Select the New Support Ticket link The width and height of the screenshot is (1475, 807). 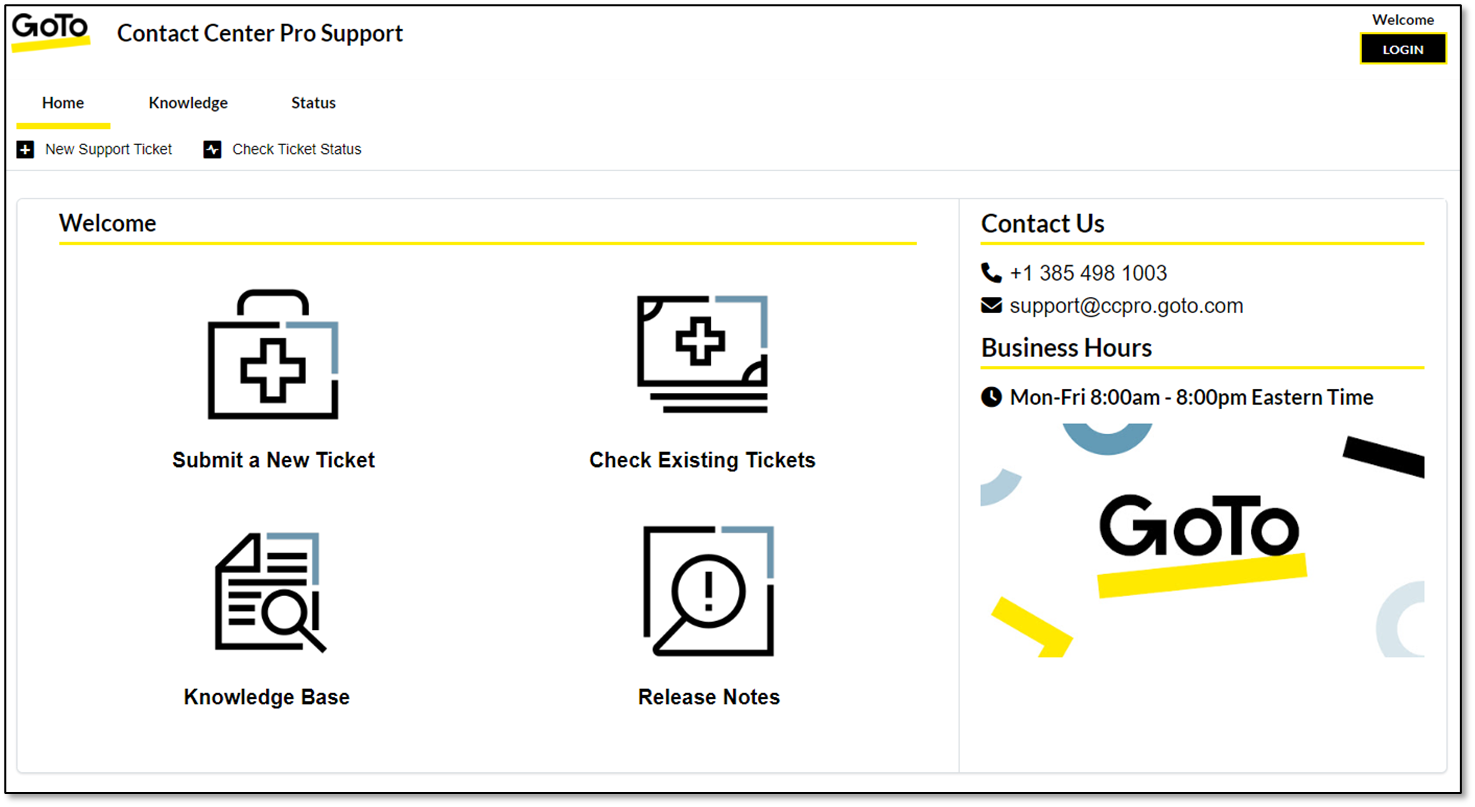(109, 150)
